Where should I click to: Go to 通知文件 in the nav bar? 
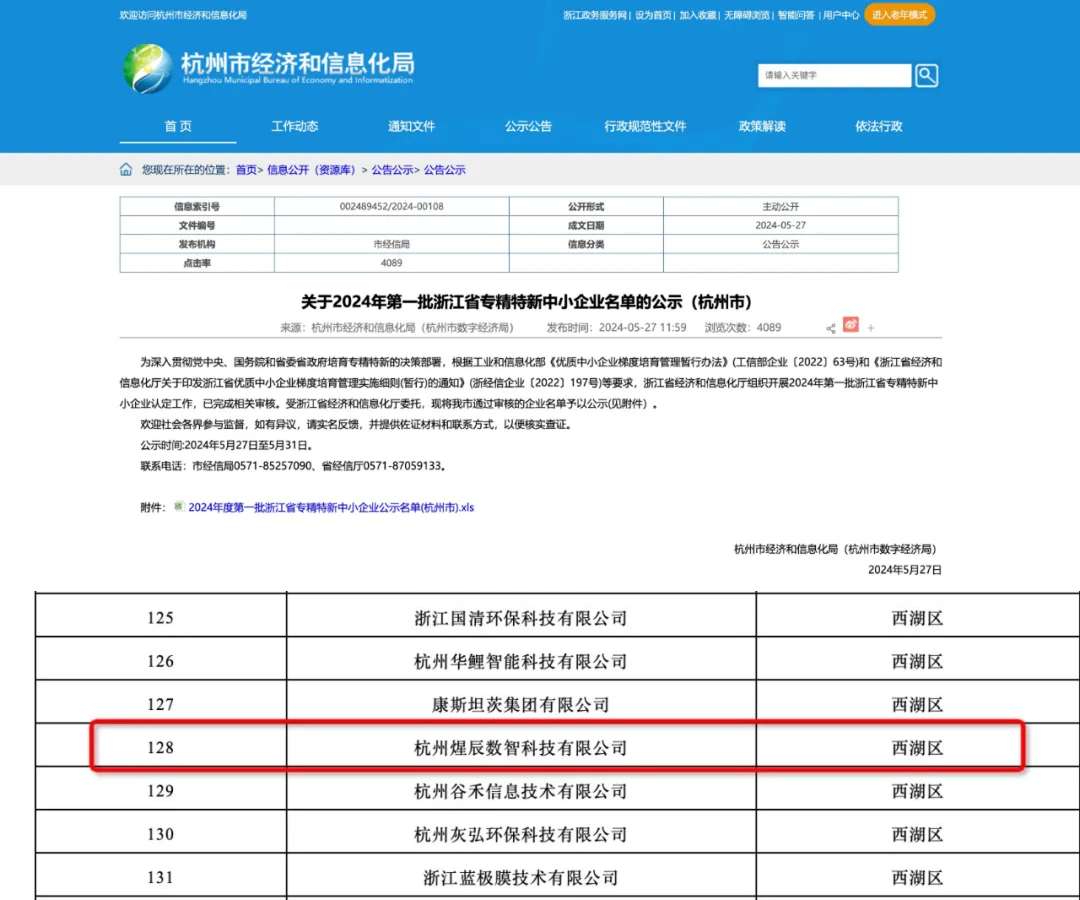pyautogui.click(x=412, y=126)
